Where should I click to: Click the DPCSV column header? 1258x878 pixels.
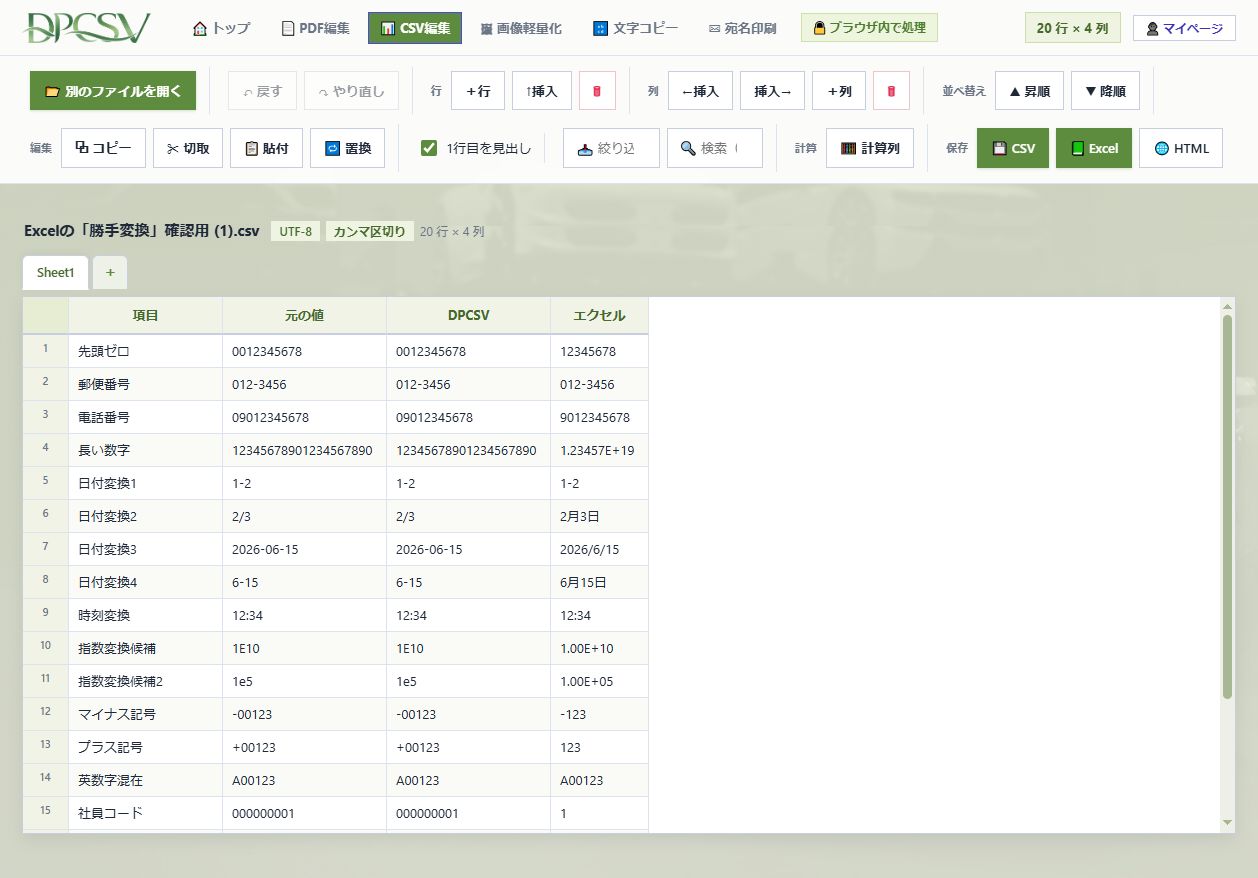469,315
